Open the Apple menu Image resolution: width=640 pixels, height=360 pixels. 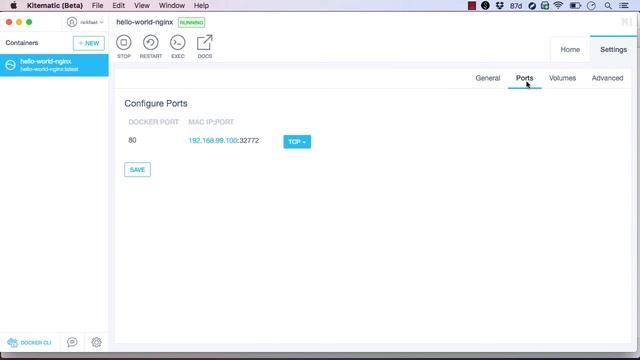pyautogui.click(x=13, y=6)
